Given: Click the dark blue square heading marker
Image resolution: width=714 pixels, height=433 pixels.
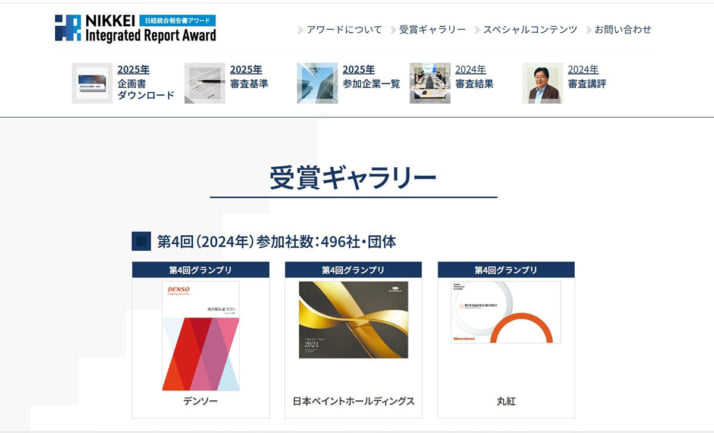Looking at the screenshot, I should point(141,241).
